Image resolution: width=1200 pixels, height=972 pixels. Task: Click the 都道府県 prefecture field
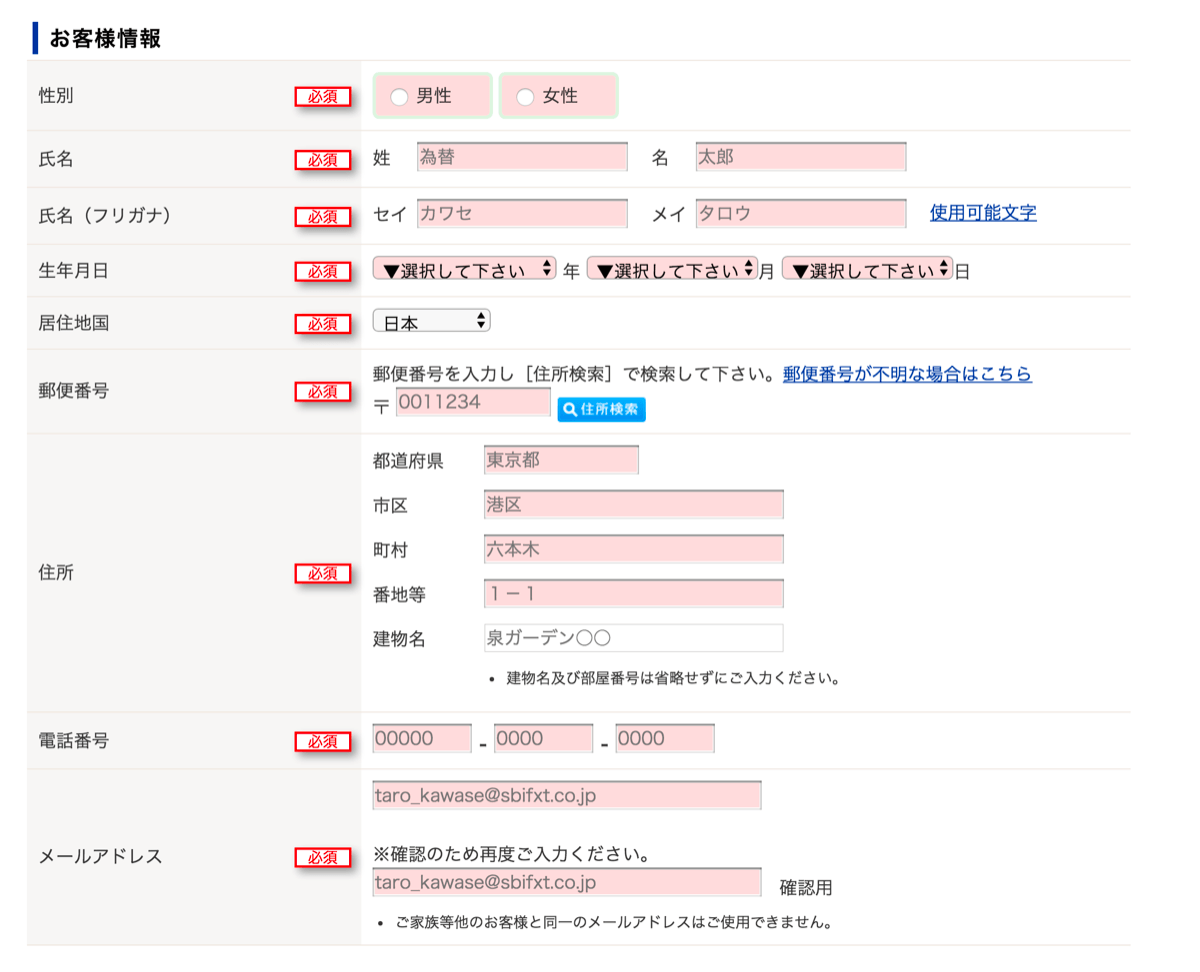[x=561, y=460]
